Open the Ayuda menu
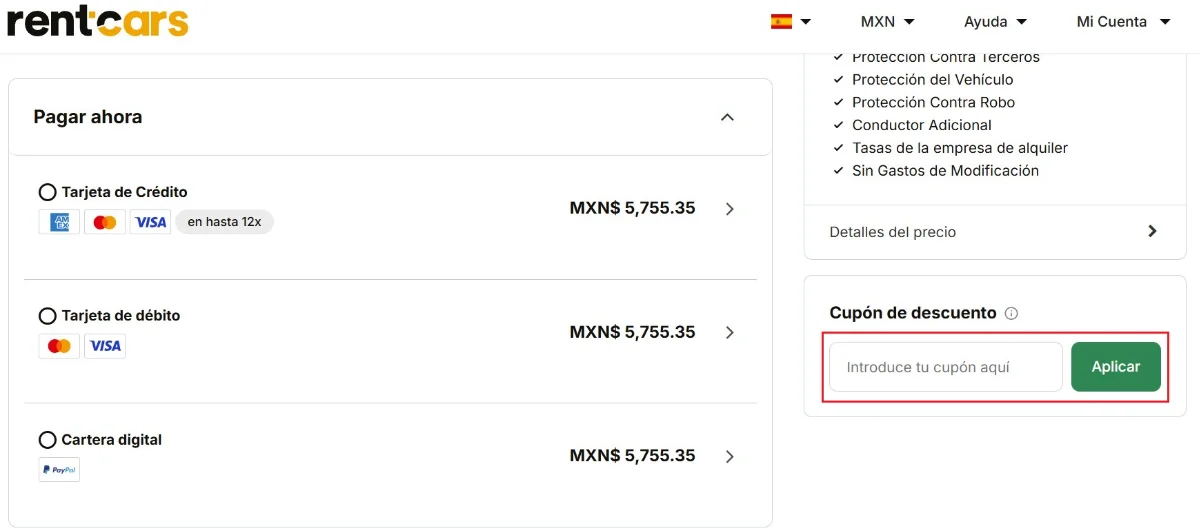Screen dimensions: 1200x532 tap(995, 21)
